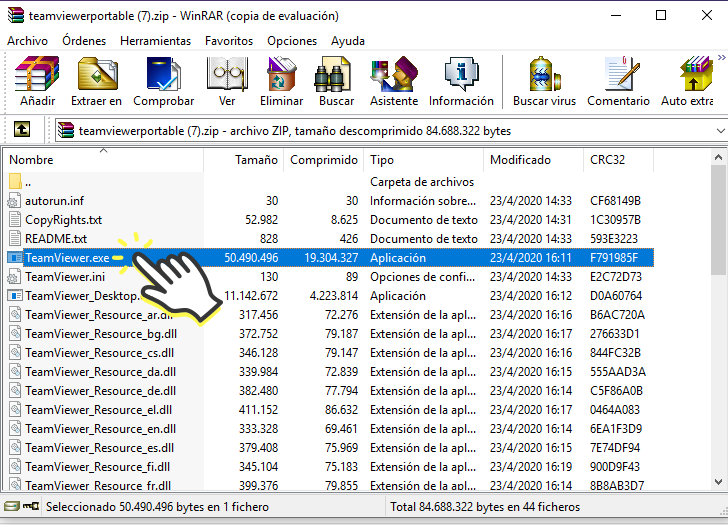
Task: Open the archive path dropdown arrow
Action: 720,131
